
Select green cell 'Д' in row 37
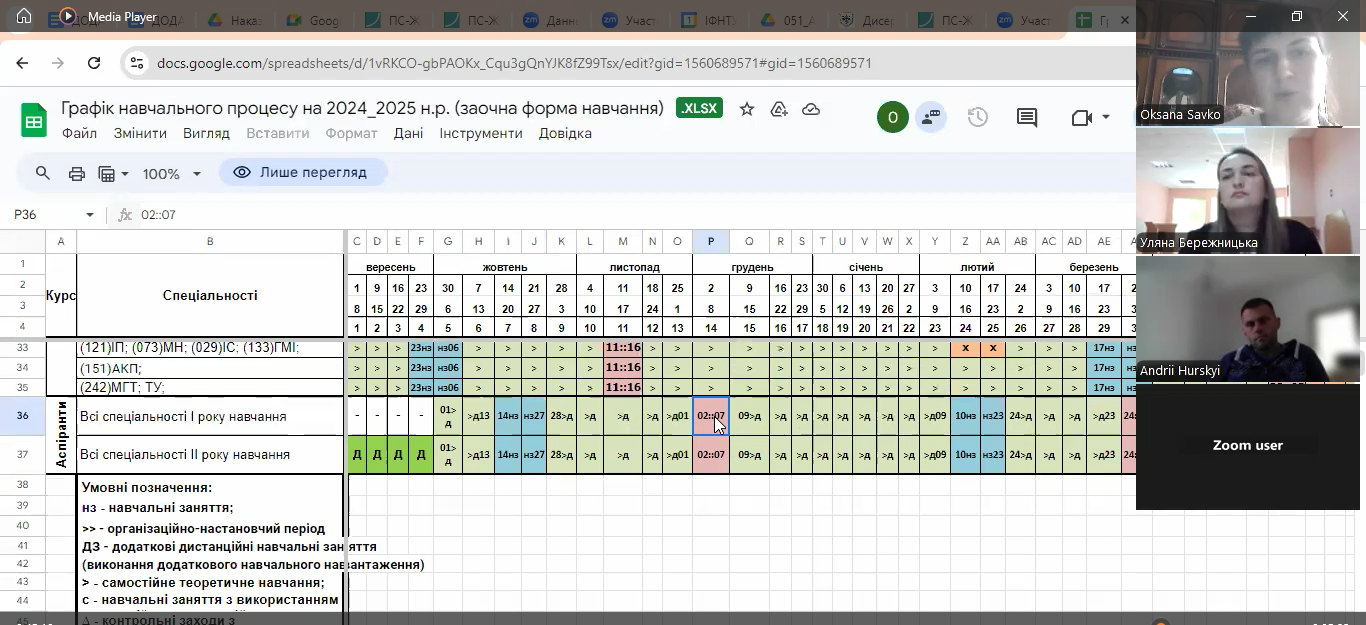[357, 455]
